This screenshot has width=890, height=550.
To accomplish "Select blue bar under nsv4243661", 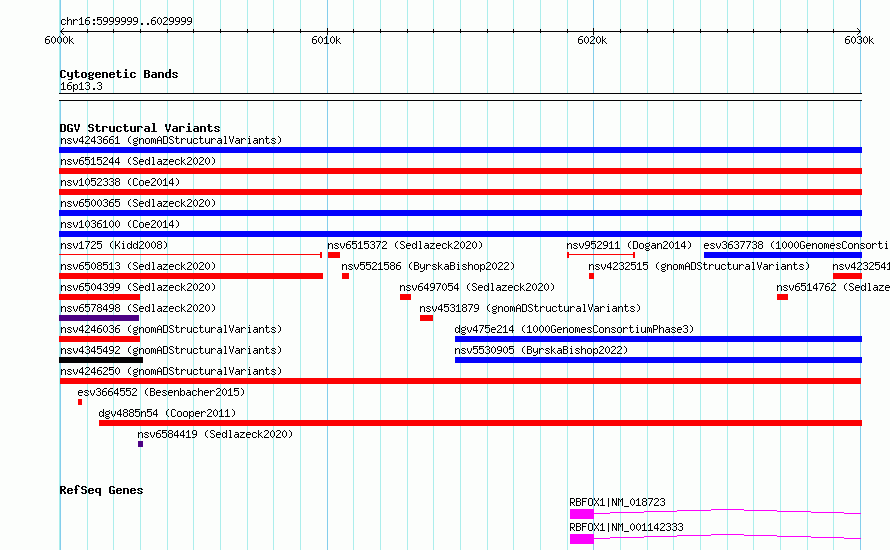I will tap(460, 150).
